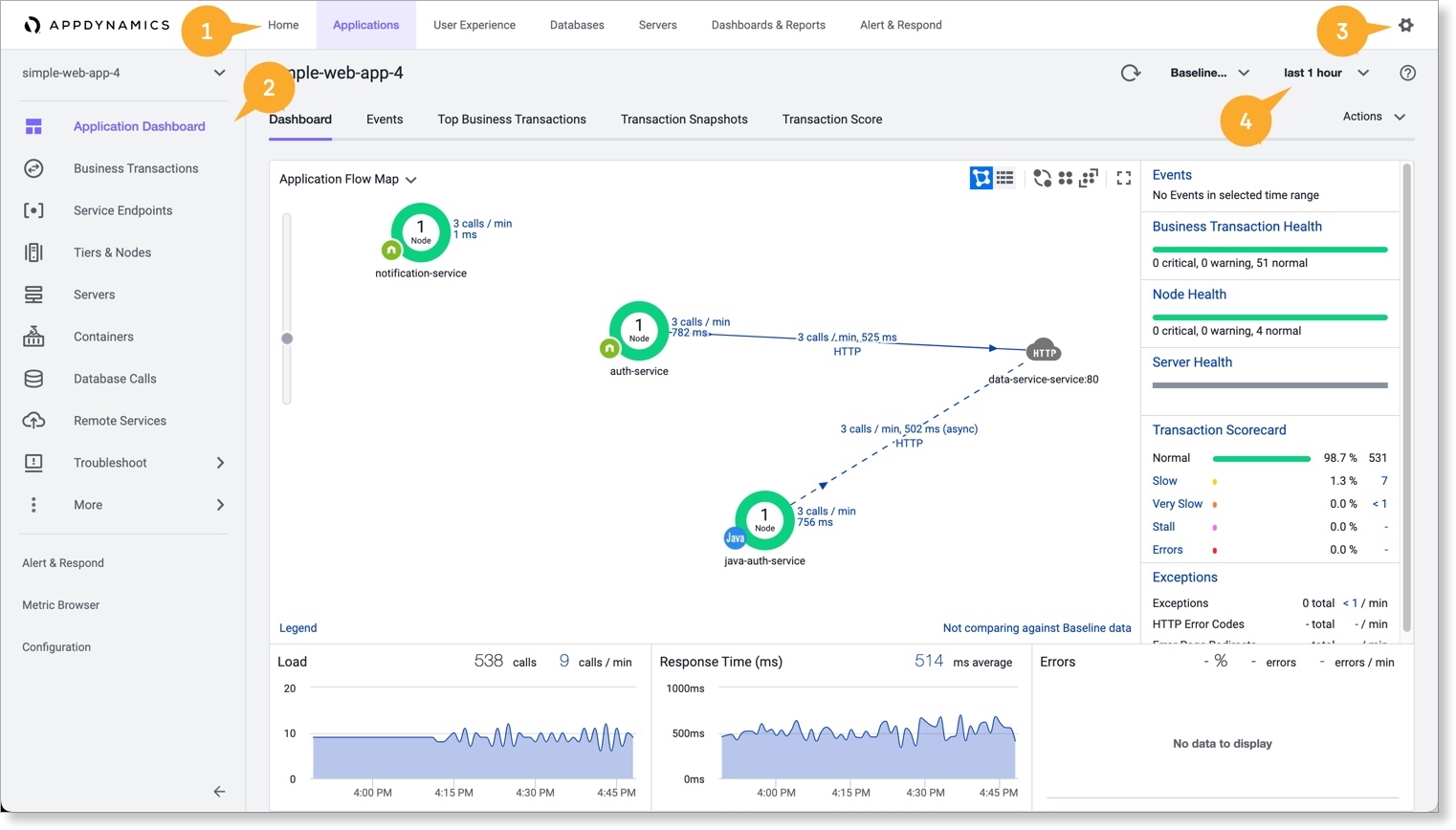Viewport: 1456px width, 830px height.
Task: Click the refresh icon near Baseline
Action: click(x=1131, y=73)
